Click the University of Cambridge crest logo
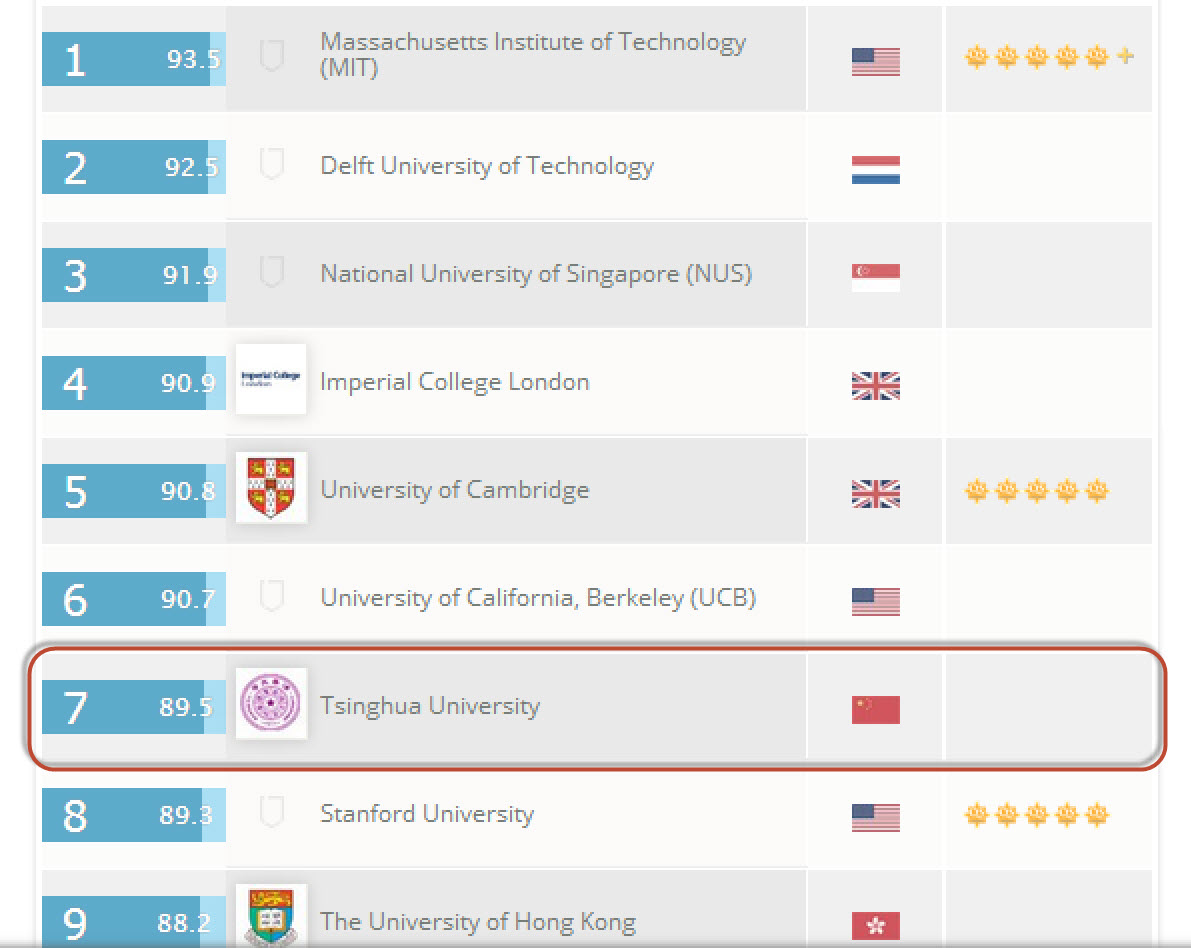The height and width of the screenshot is (948, 1191). pos(271,487)
